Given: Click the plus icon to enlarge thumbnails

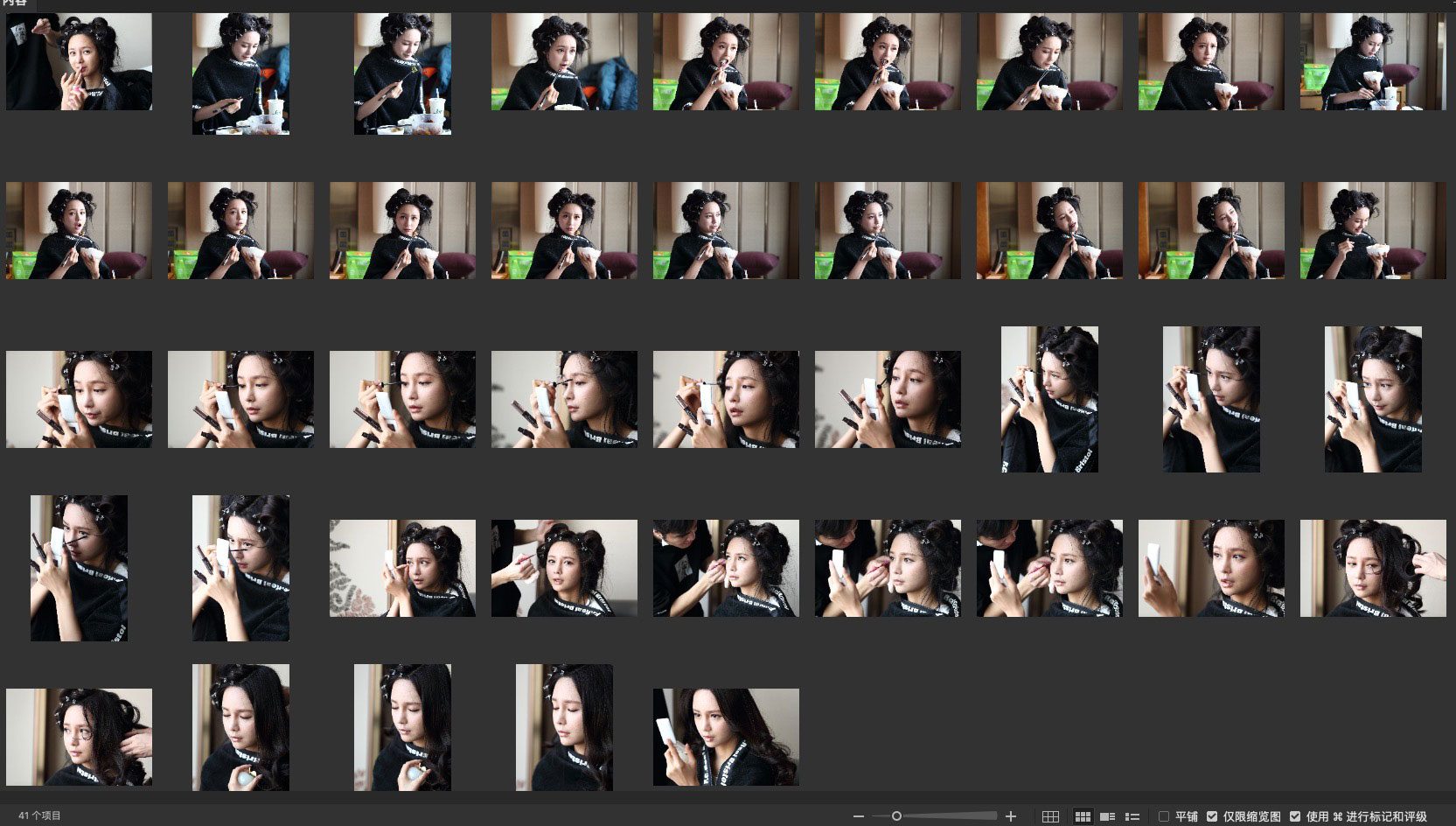Looking at the screenshot, I should [x=1011, y=816].
